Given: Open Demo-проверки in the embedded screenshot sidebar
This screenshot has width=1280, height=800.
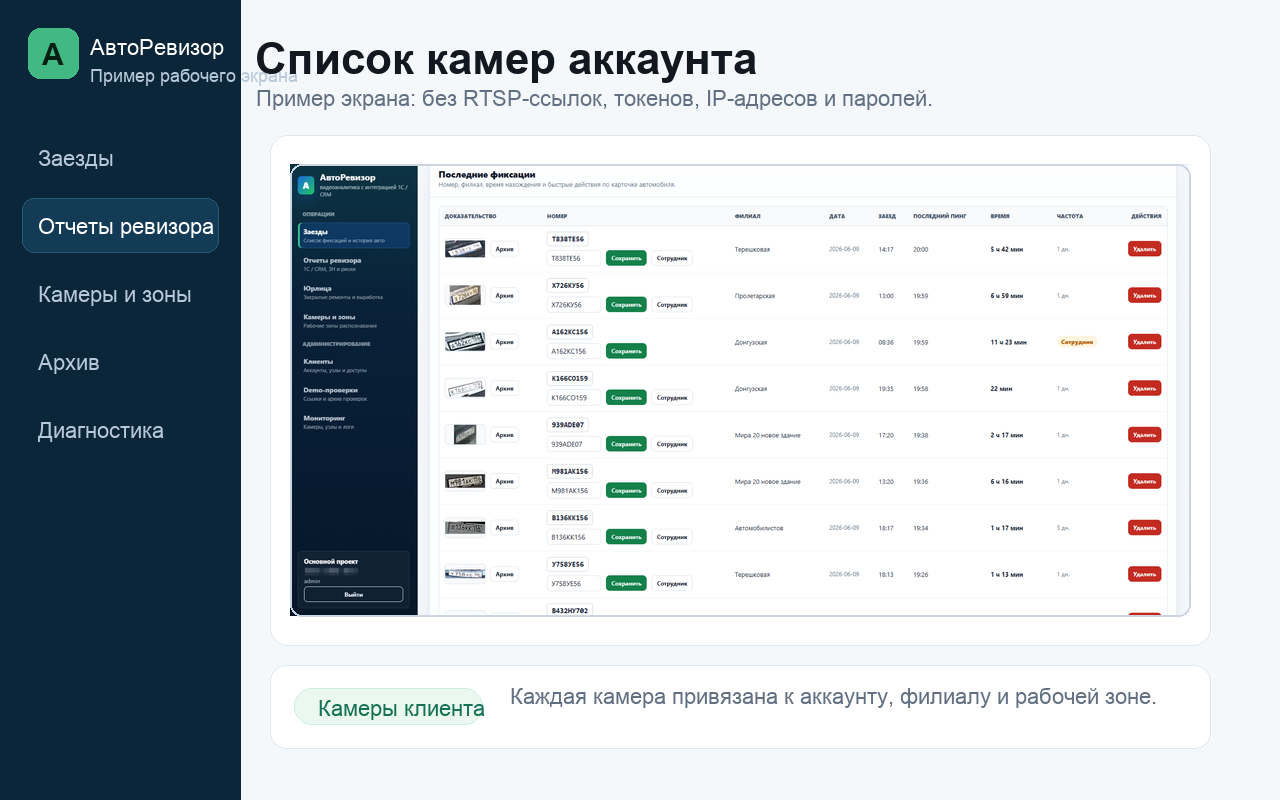Looking at the screenshot, I should (354, 393).
